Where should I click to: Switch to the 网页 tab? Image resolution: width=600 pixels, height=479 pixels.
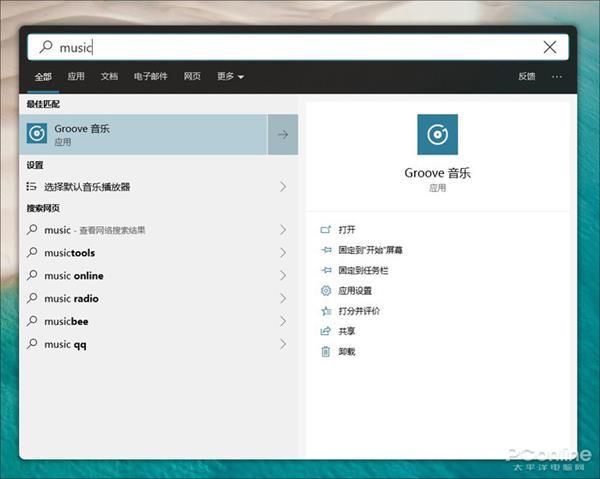pos(192,77)
